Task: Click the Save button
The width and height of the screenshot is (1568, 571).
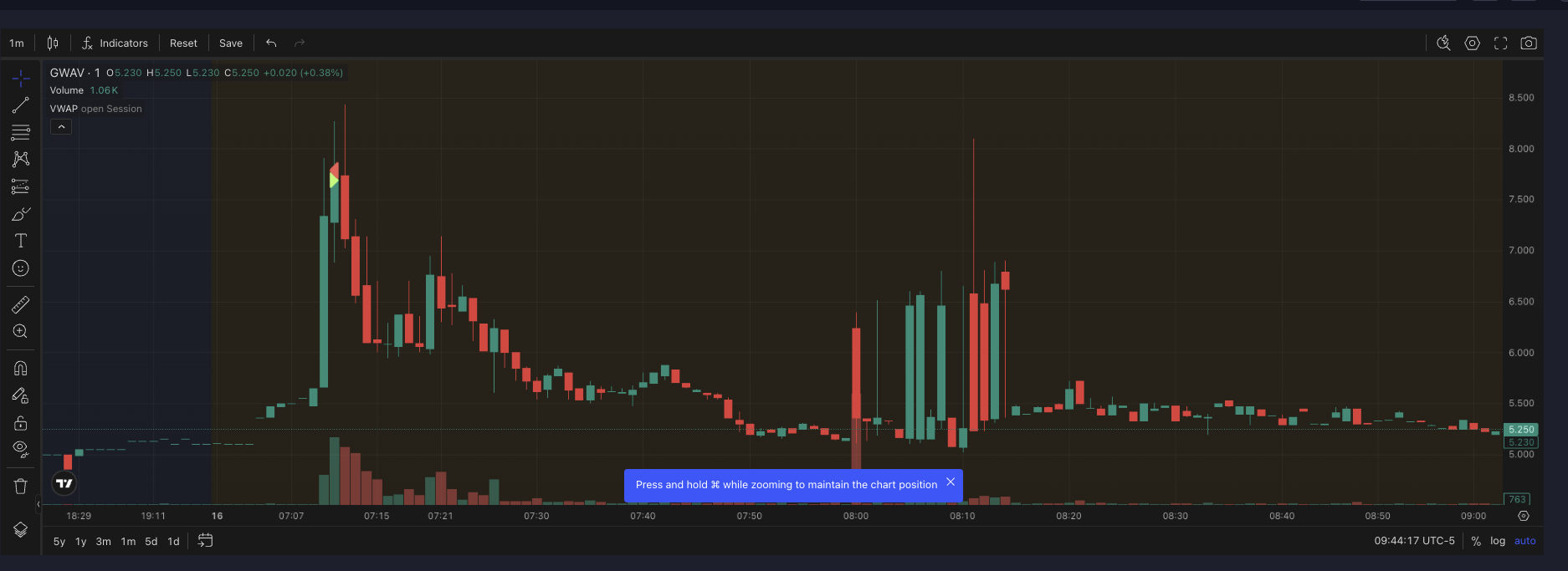Action: click(231, 43)
